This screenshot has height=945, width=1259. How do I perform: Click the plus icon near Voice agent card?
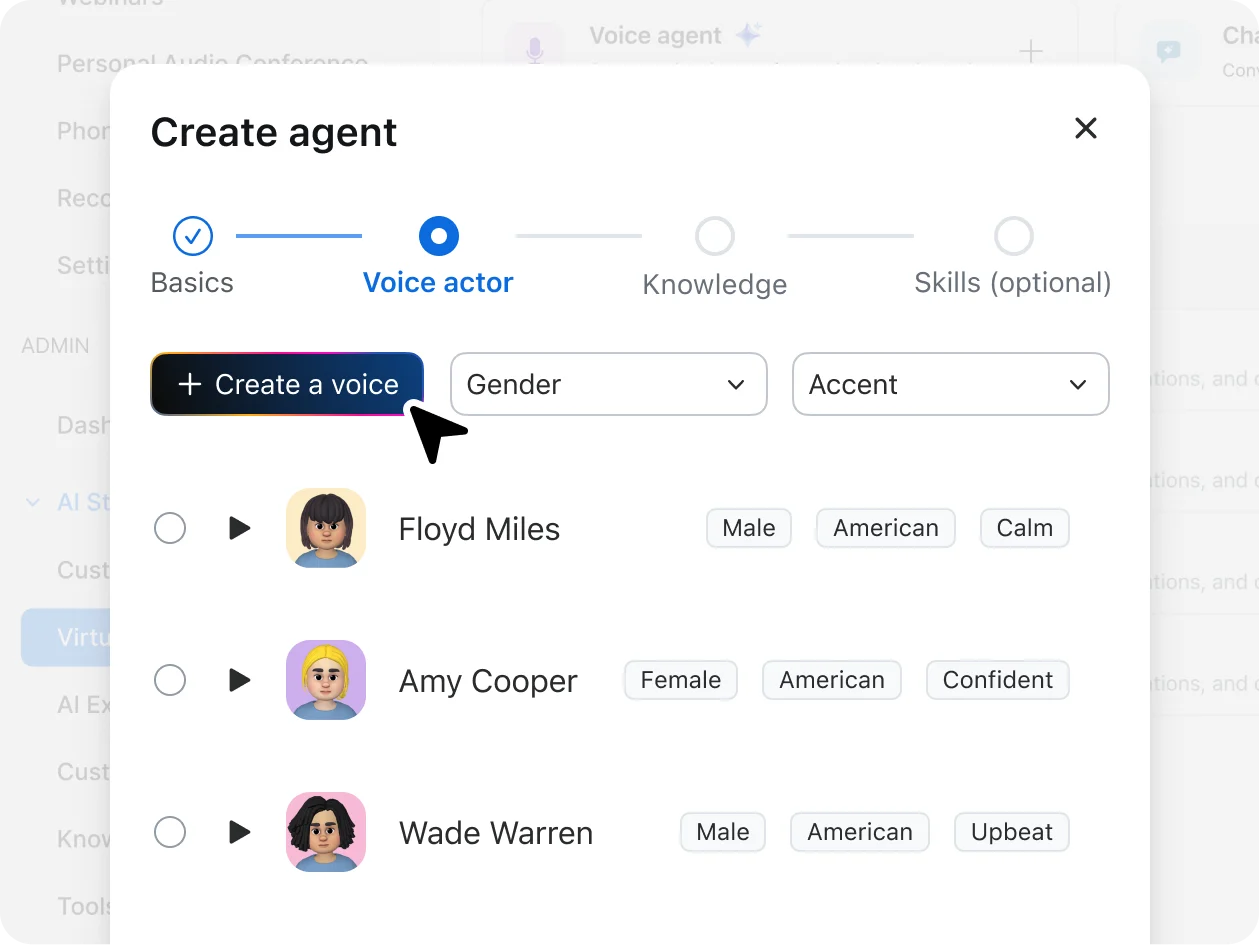1030,52
